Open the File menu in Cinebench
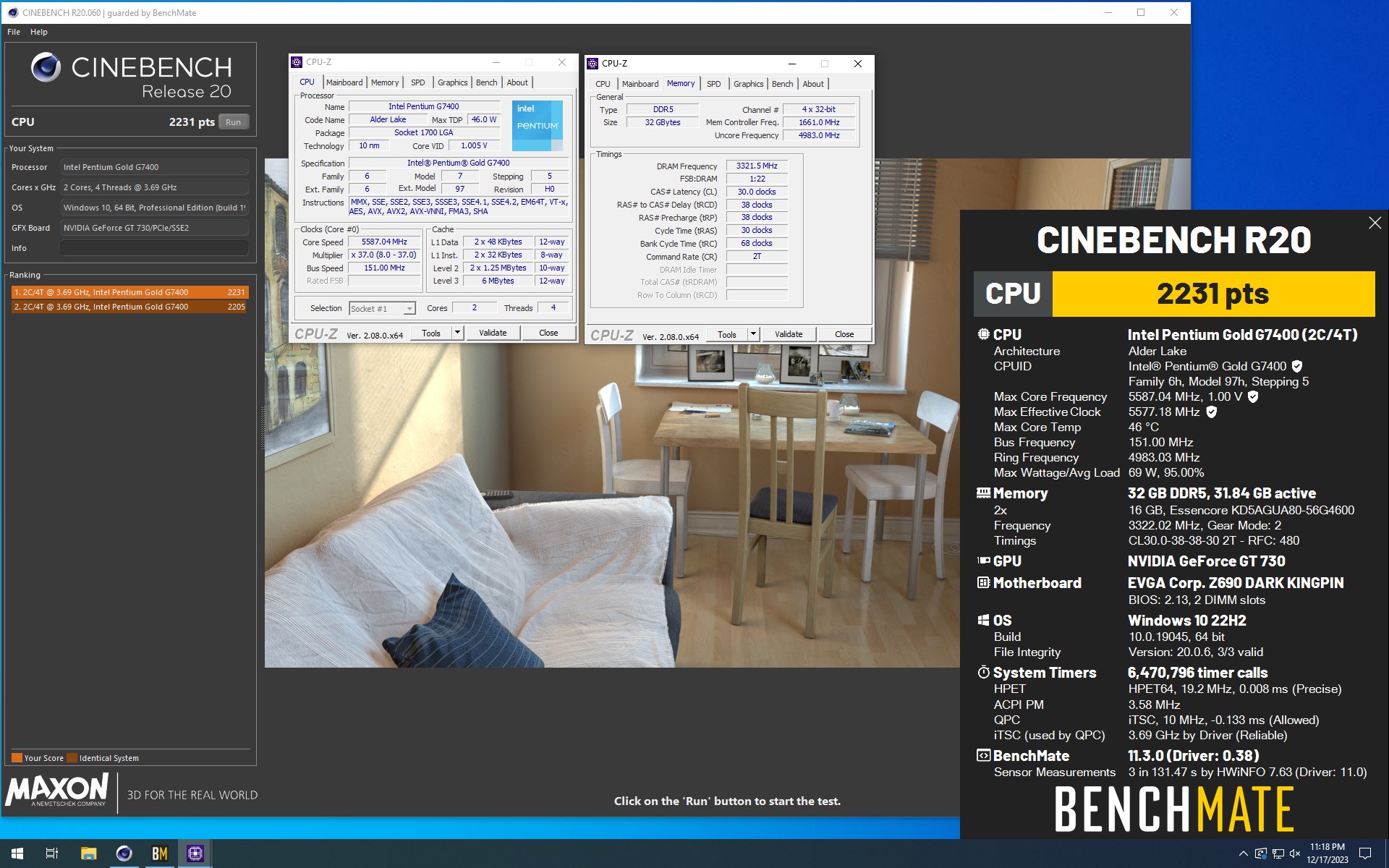 pos(14,32)
